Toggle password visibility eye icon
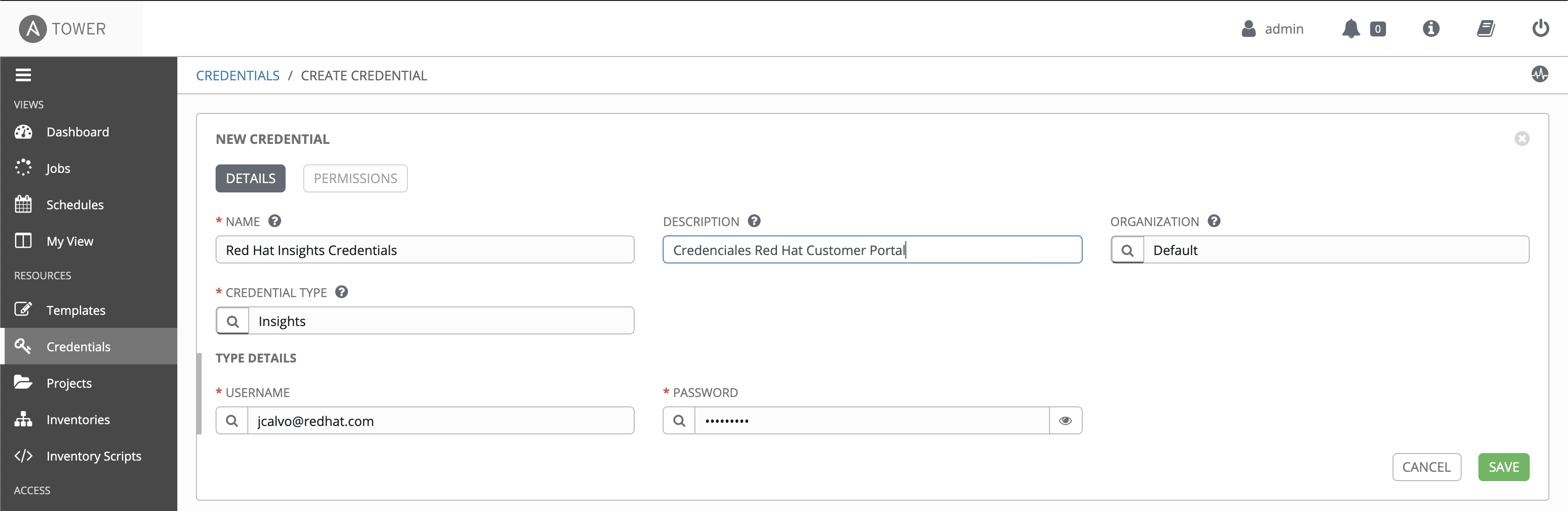The height and width of the screenshot is (511, 1568). (x=1065, y=421)
